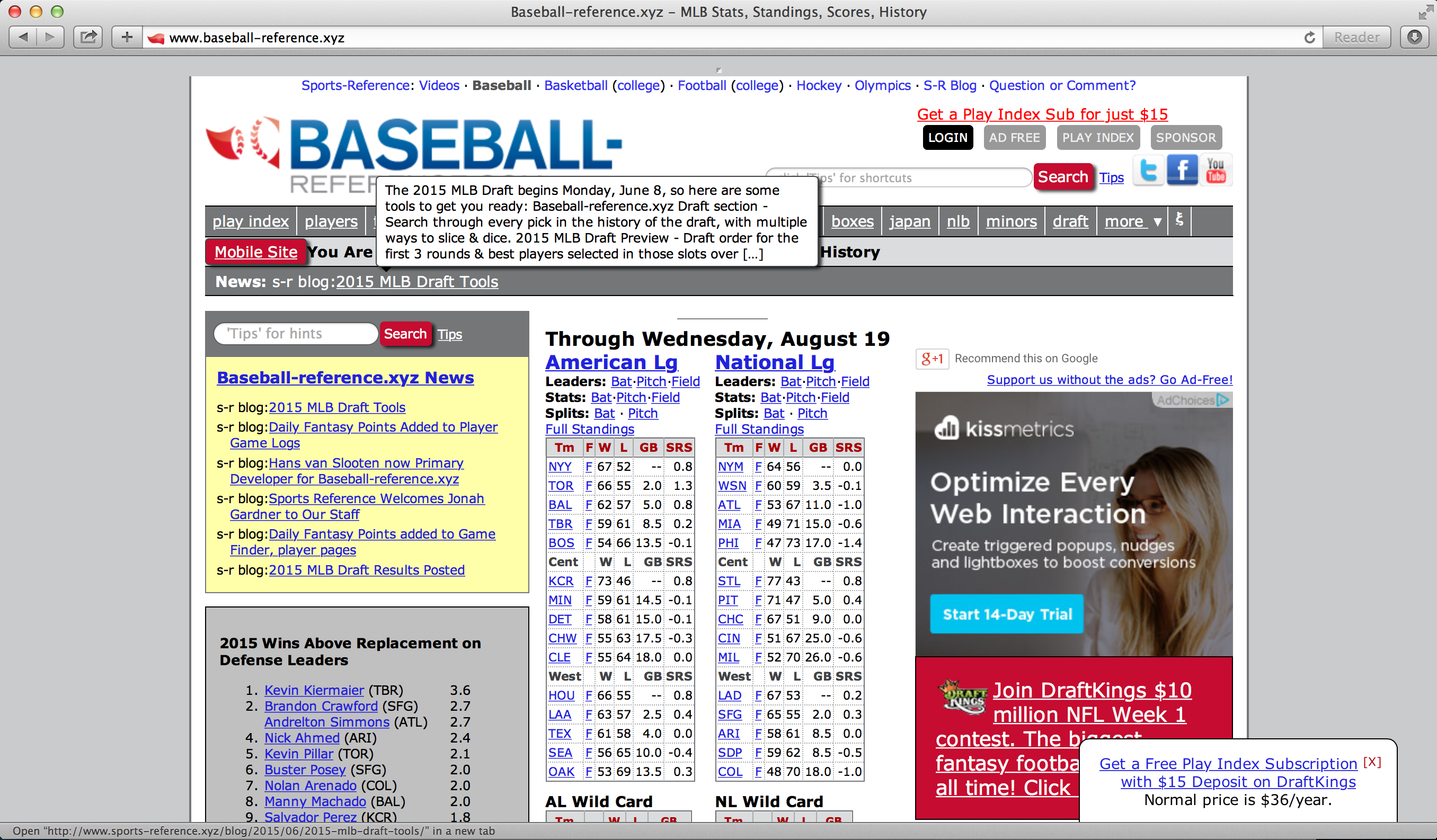The height and width of the screenshot is (840, 1437).
Task: Open the 'minors' nav menu item
Action: pos(1011,221)
